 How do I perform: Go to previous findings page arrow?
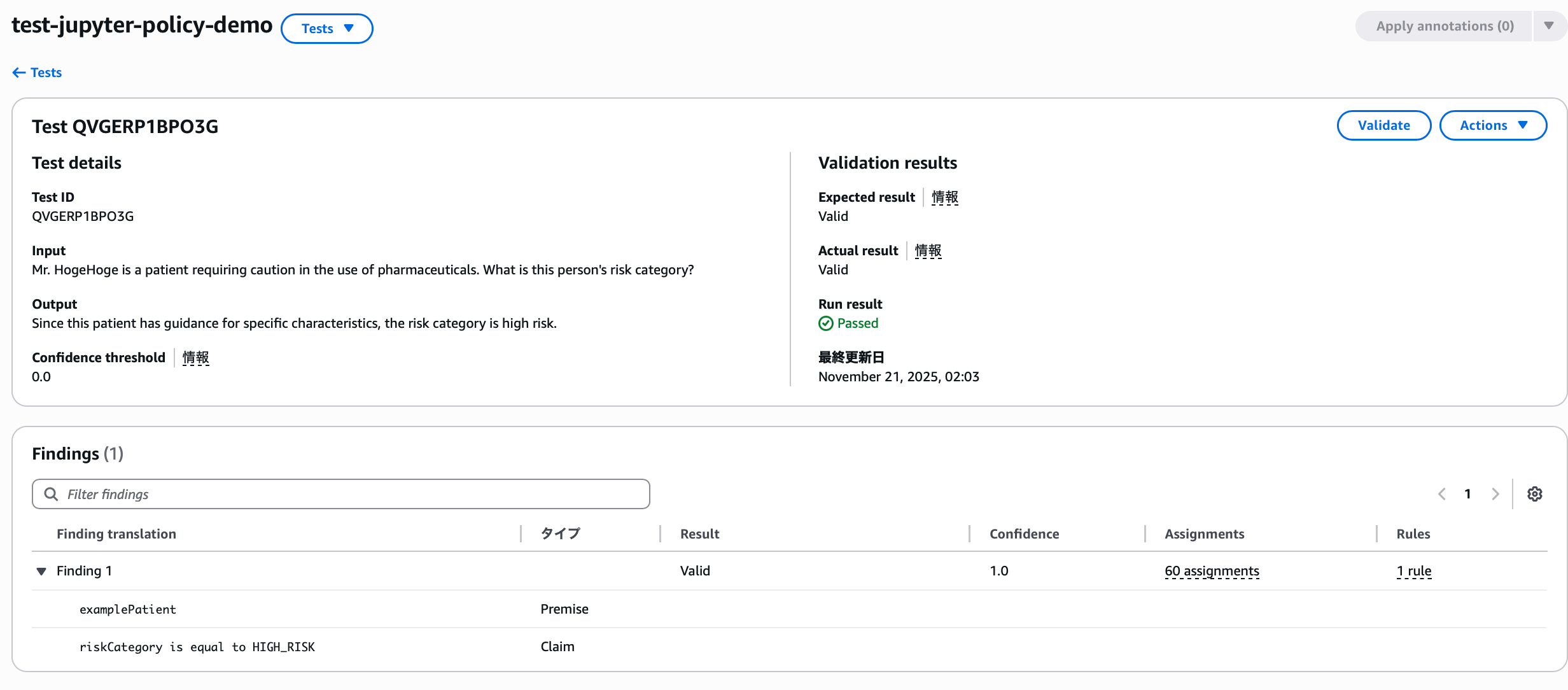tap(1442, 494)
